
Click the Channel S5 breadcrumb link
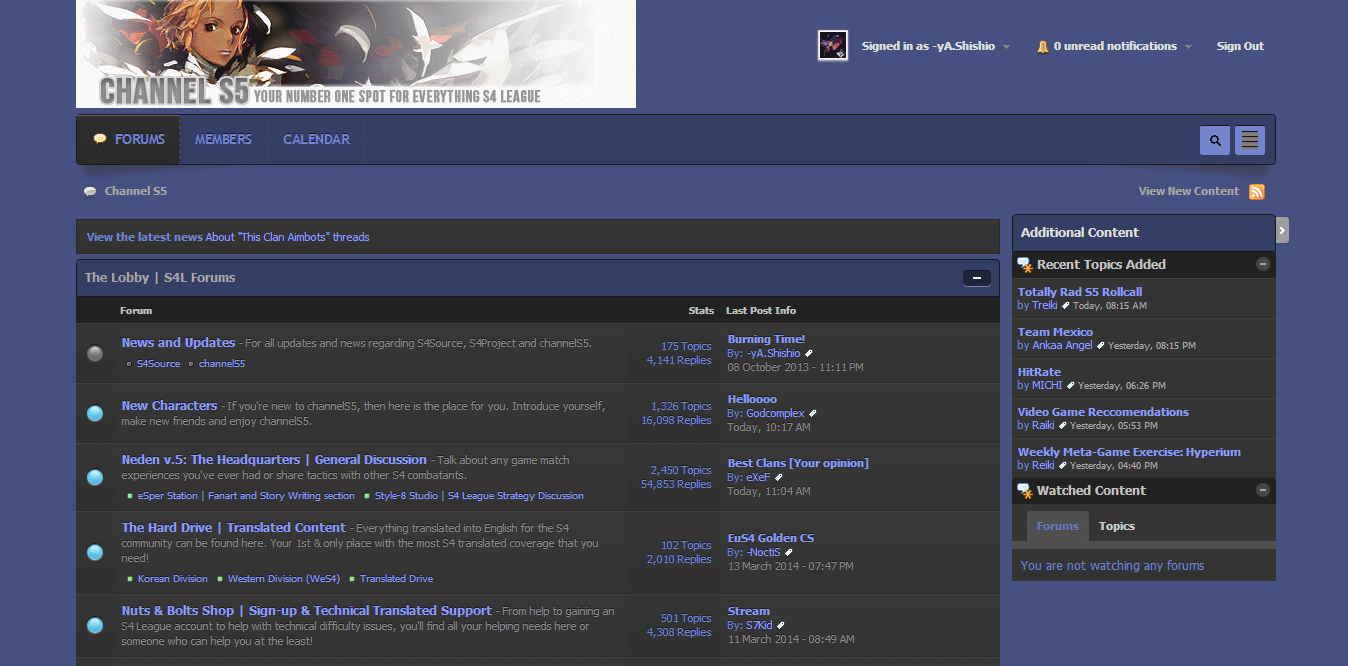[x=136, y=191]
